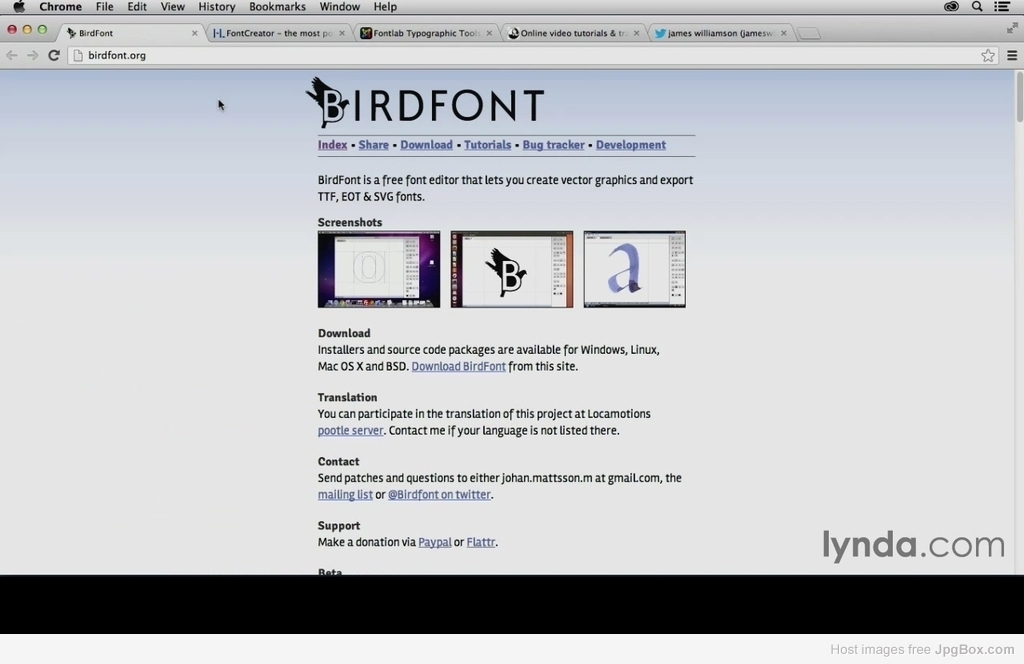The width and height of the screenshot is (1024, 664).
Task: Open Spotlight search magnifier in menu bar
Action: 977,7
